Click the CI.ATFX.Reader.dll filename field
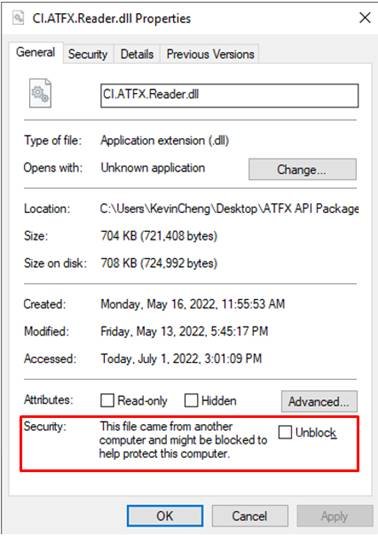Viewport: 378px width, 536px height. [x=229, y=96]
